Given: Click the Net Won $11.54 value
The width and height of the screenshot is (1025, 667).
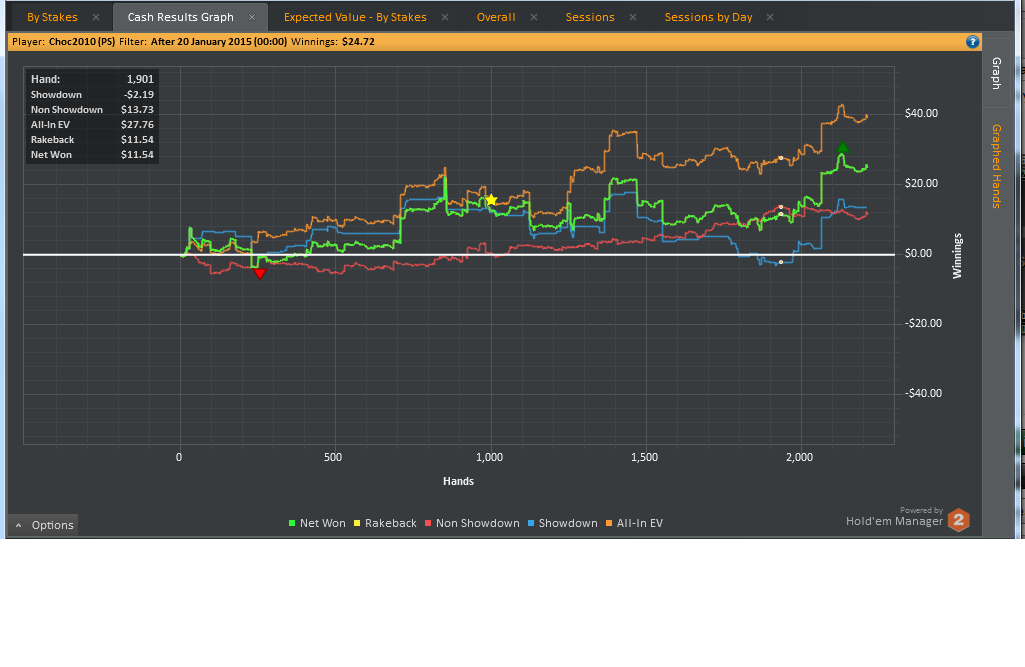Looking at the screenshot, I should [x=137, y=154].
